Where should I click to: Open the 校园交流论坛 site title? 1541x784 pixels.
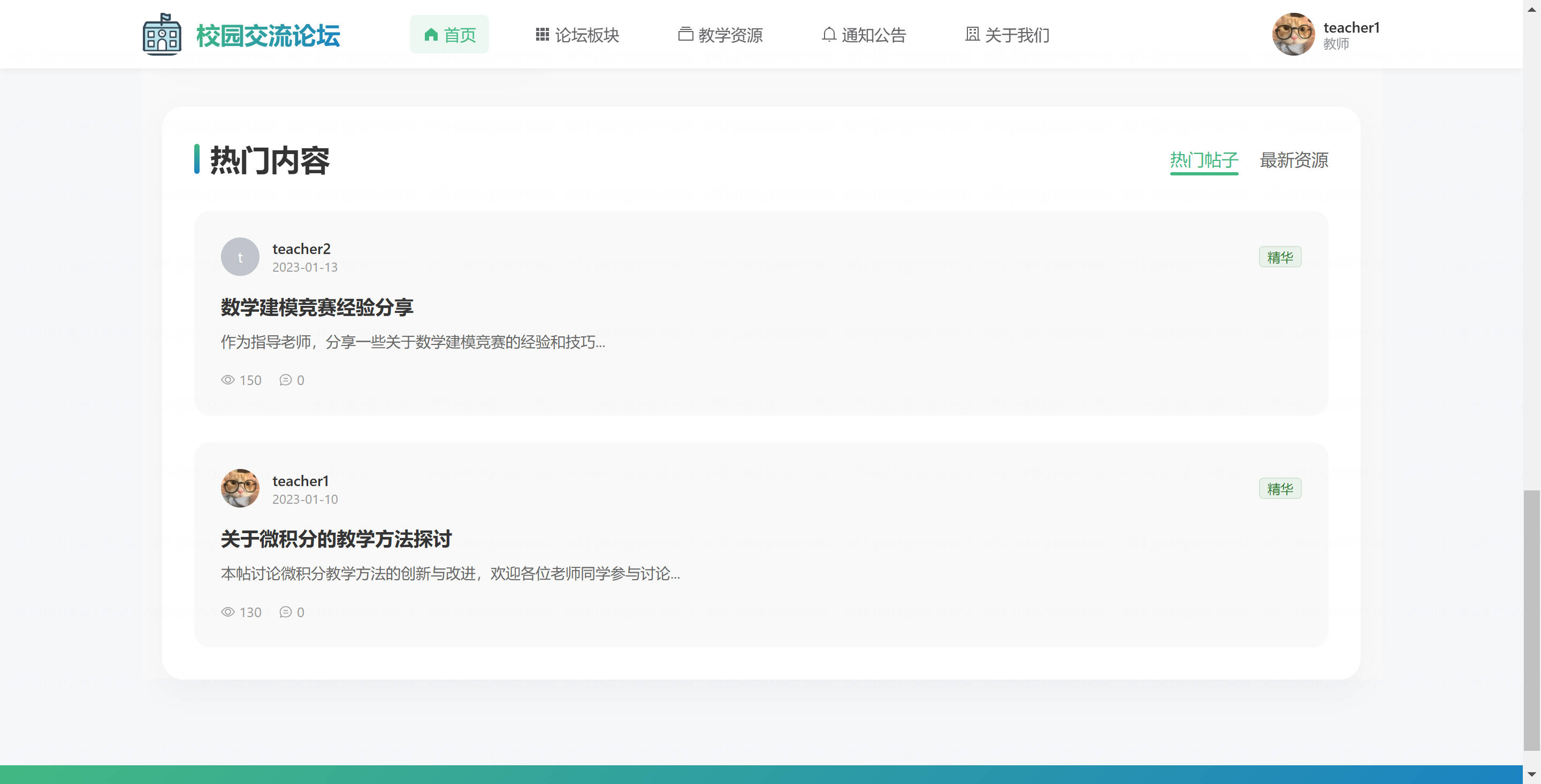(268, 35)
